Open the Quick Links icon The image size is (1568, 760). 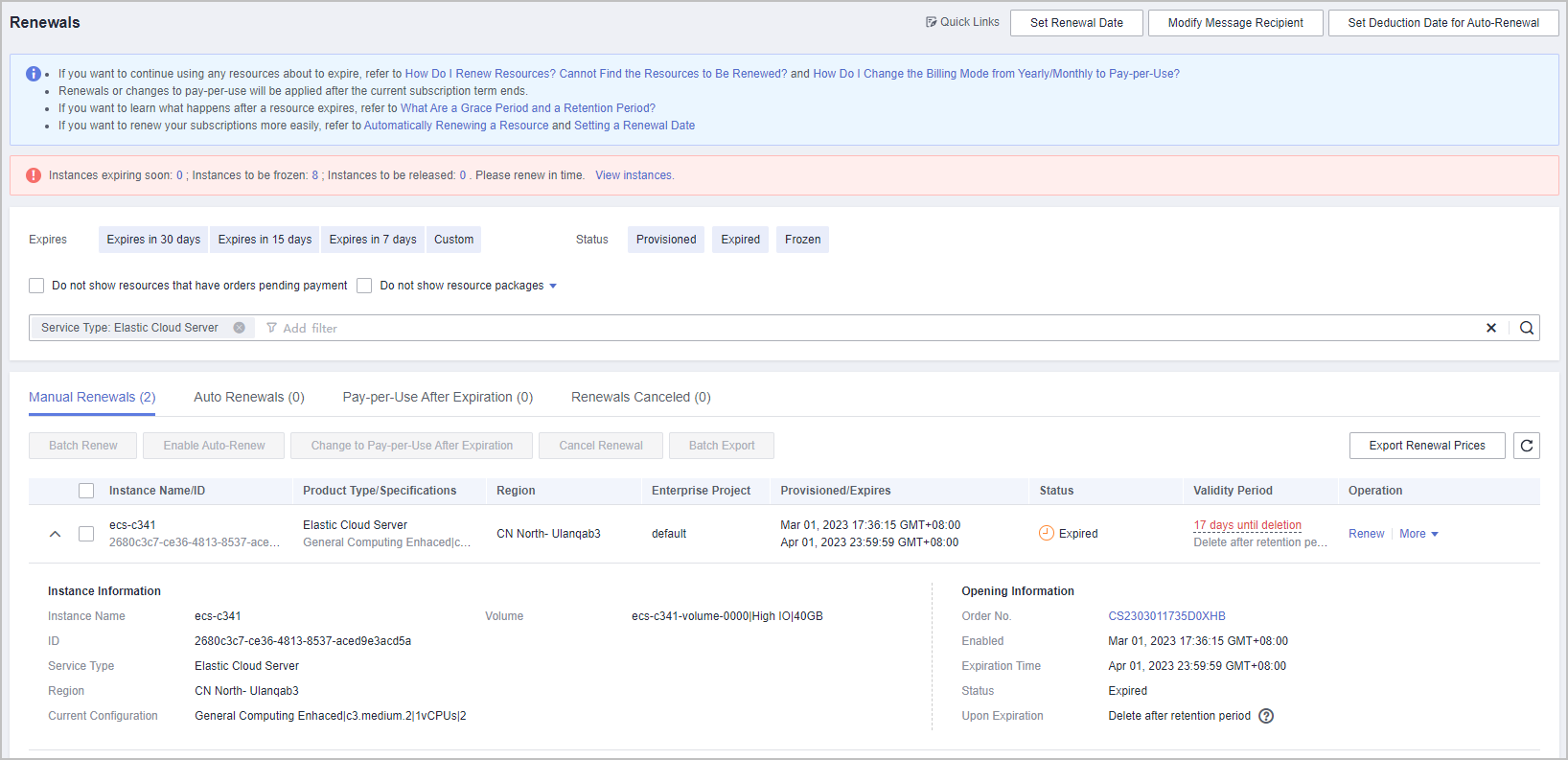coord(931,22)
